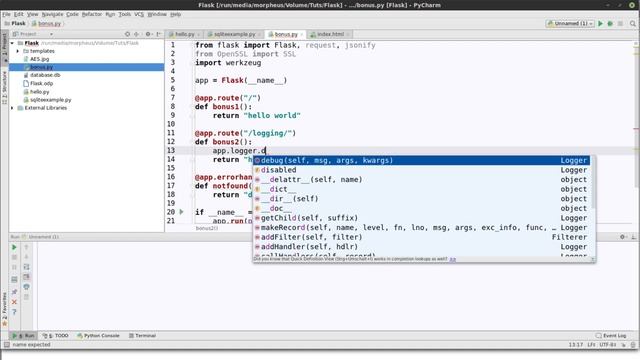Open the Event Log
This screenshot has height=360, width=640.
tap(611, 336)
